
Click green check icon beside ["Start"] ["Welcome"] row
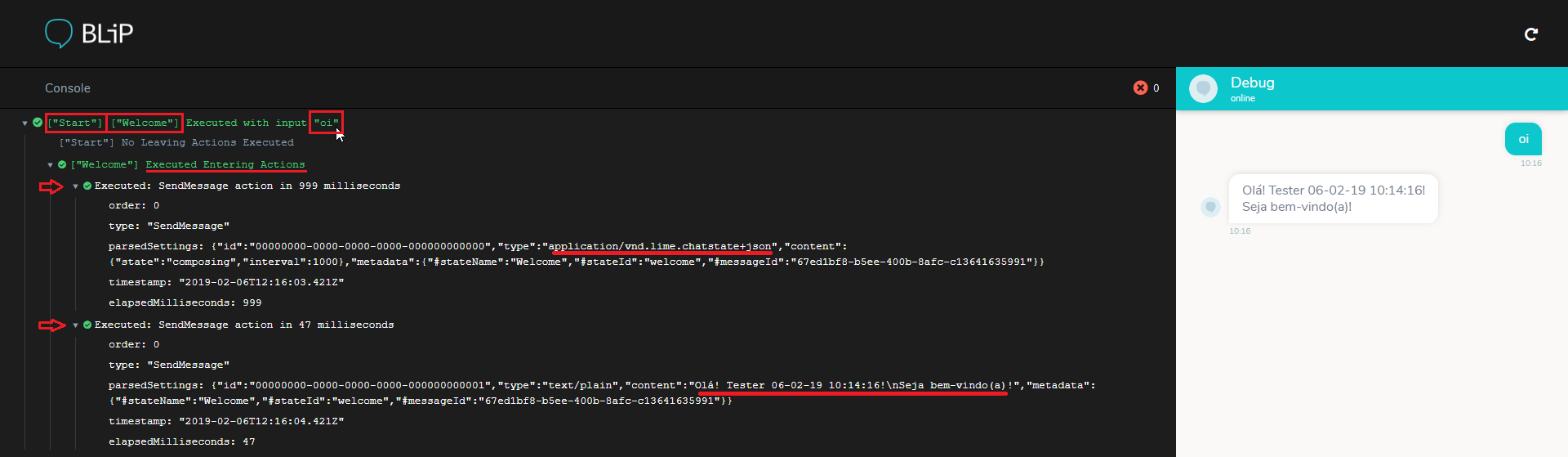coord(38,123)
